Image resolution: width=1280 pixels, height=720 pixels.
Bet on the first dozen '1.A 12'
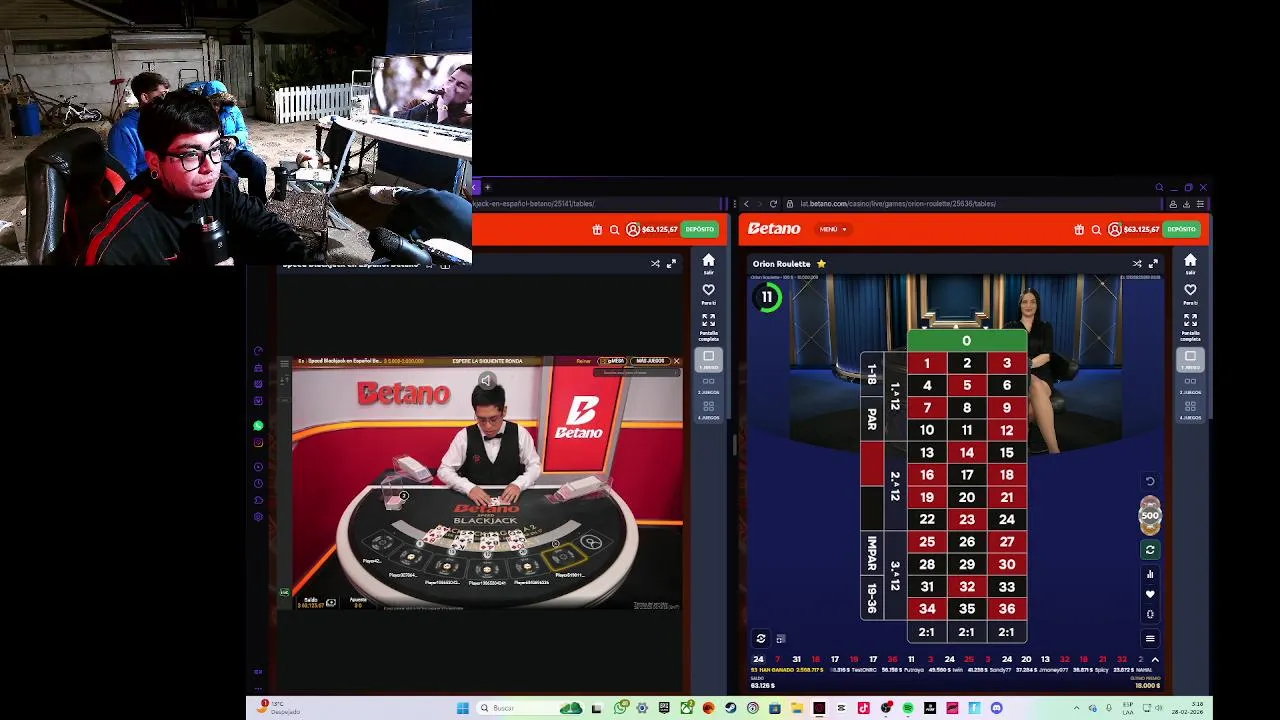[x=895, y=397]
